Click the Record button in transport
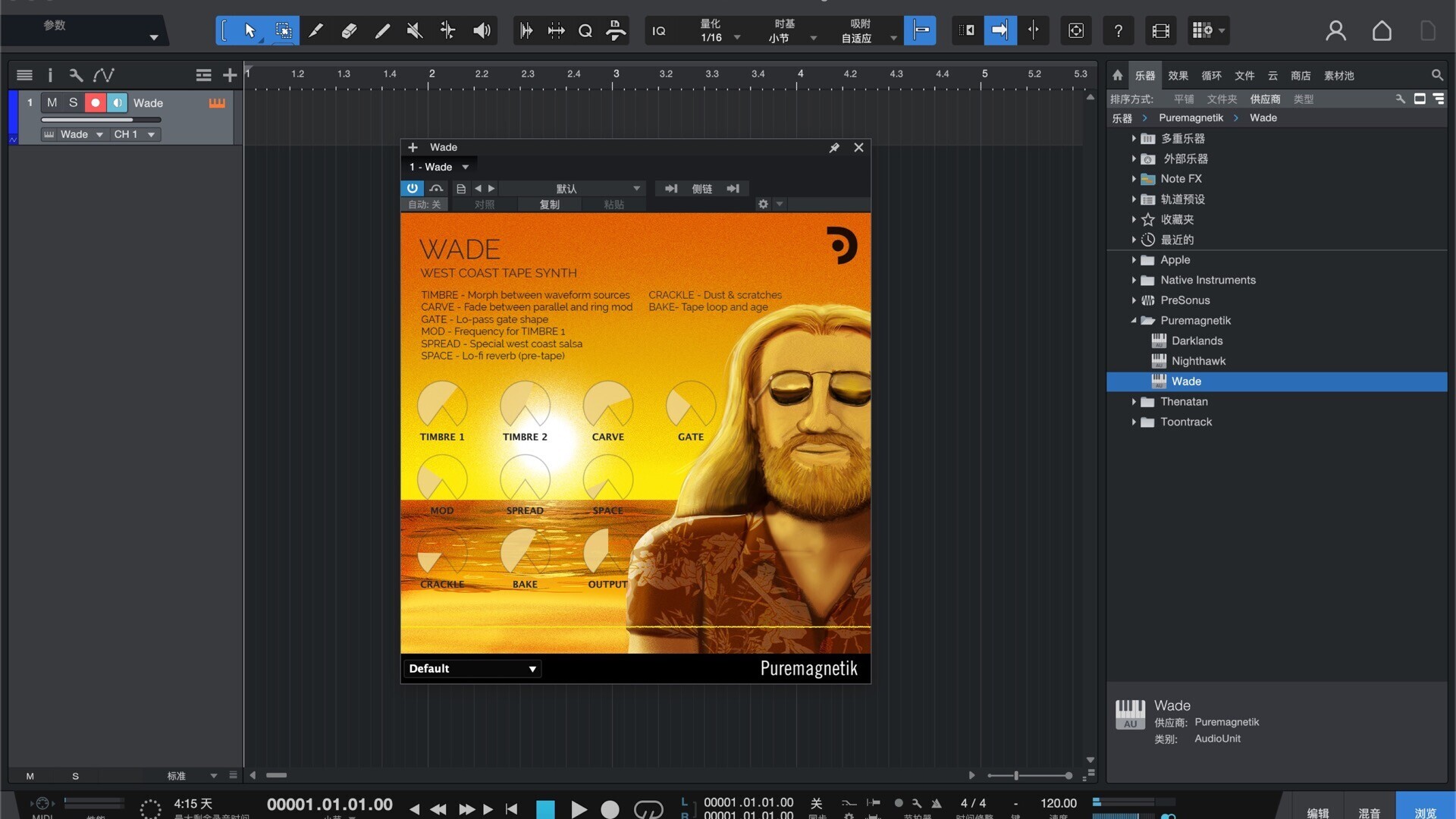The image size is (1456, 819). click(x=610, y=809)
